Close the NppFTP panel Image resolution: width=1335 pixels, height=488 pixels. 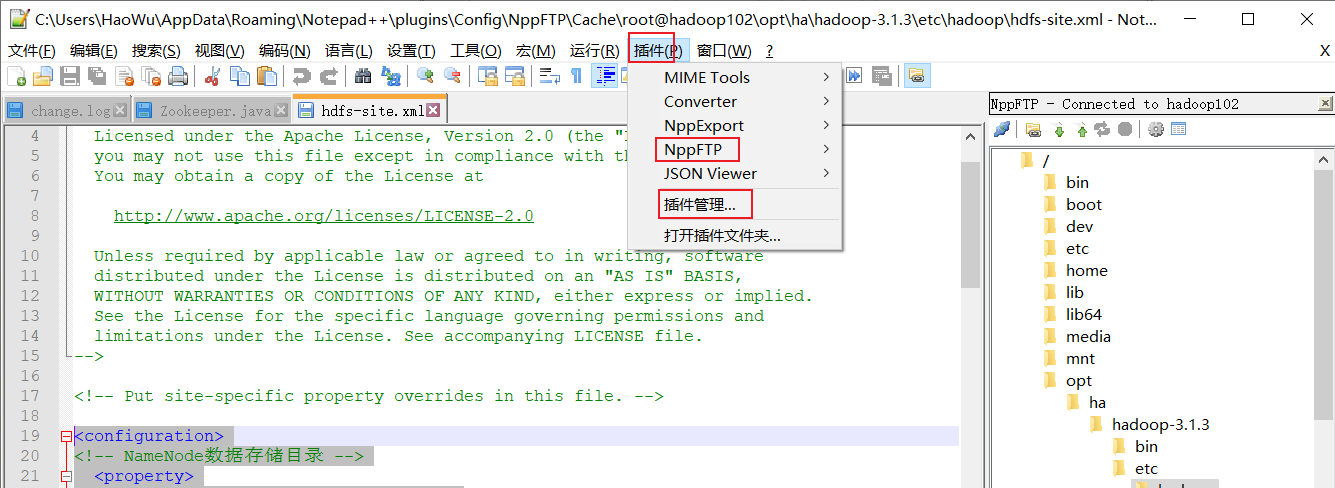[1325, 103]
